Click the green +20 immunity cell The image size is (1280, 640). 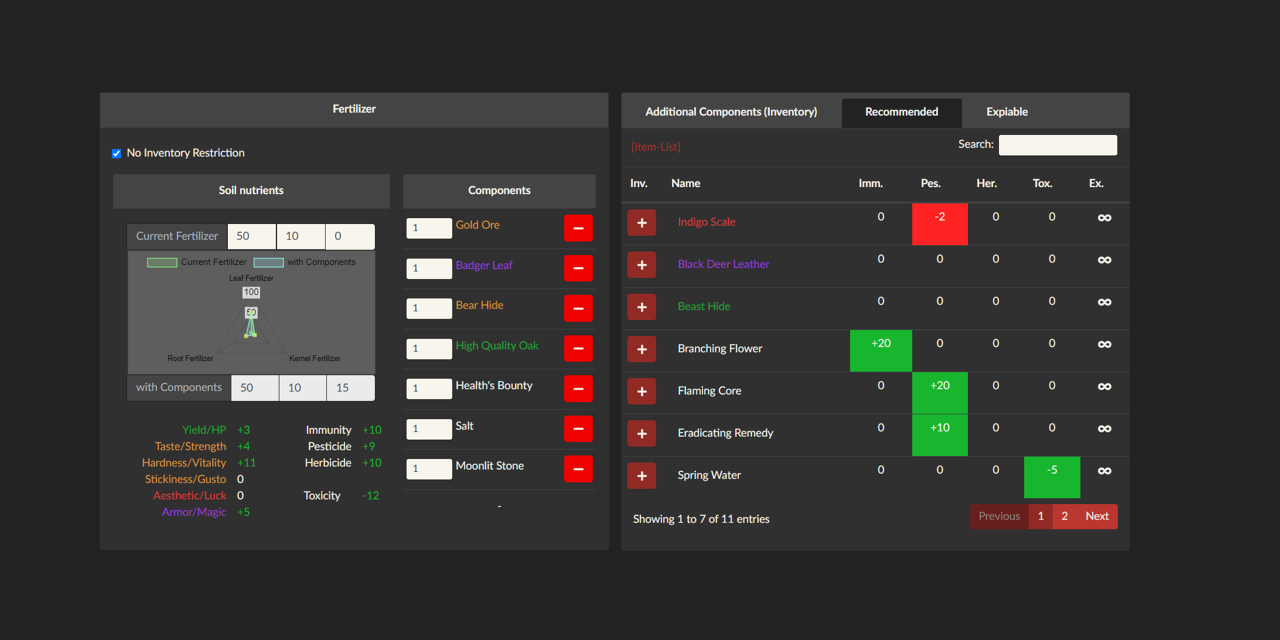click(x=881, y=350)
